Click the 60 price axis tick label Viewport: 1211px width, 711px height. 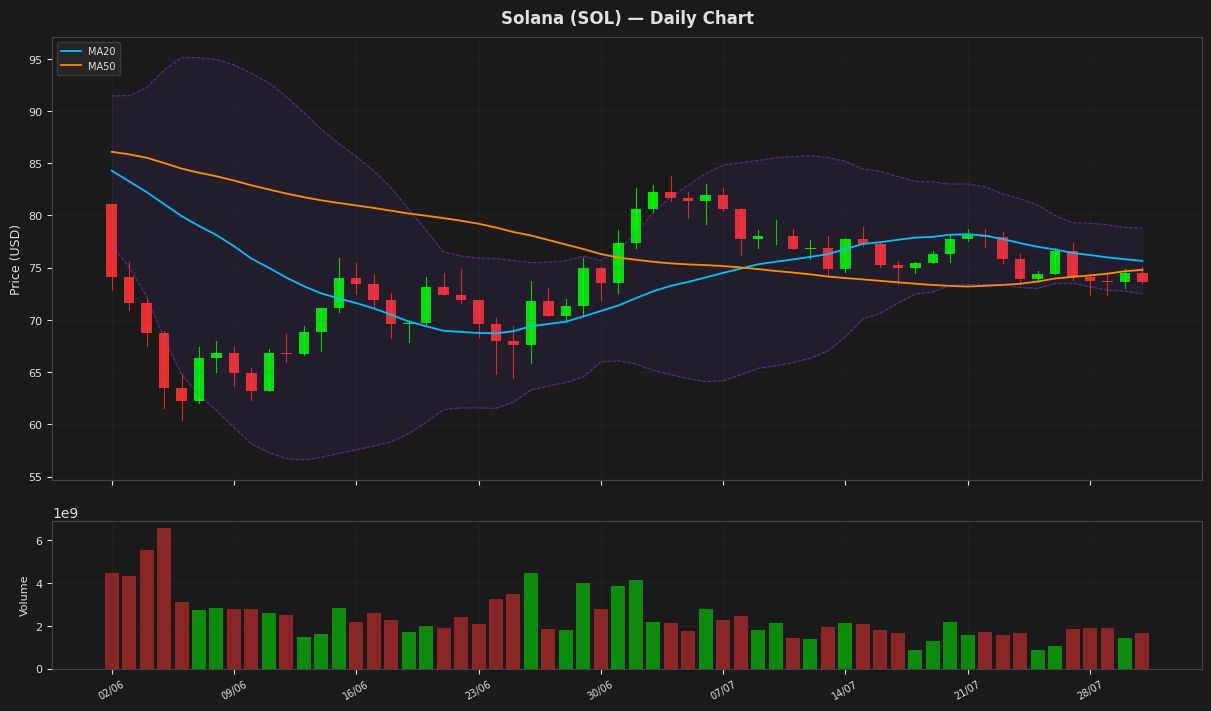pyautogui.click(x=35, y=425)
